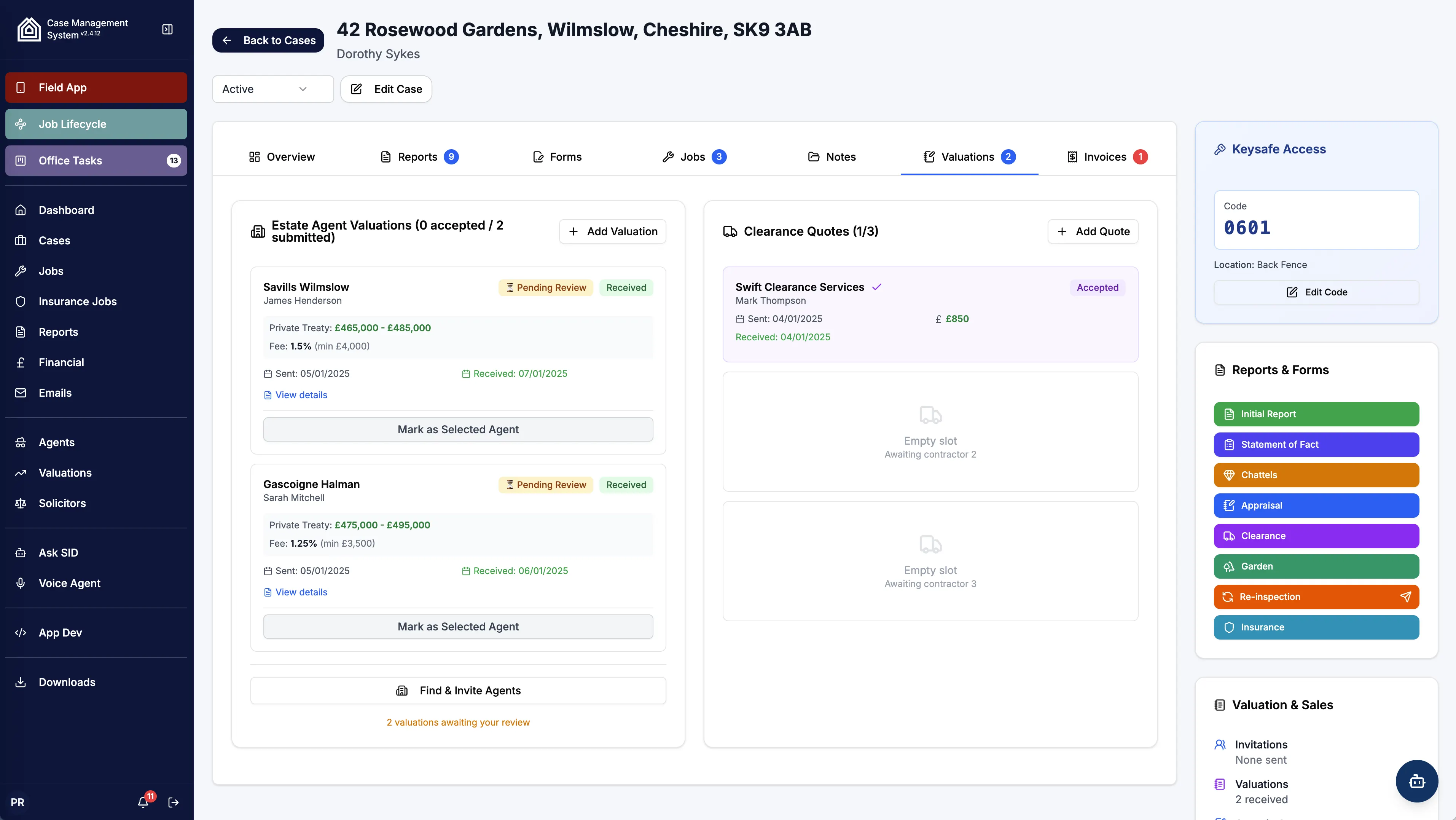Open the Chattels form
1456x820 pixels.
point(1316,475)
